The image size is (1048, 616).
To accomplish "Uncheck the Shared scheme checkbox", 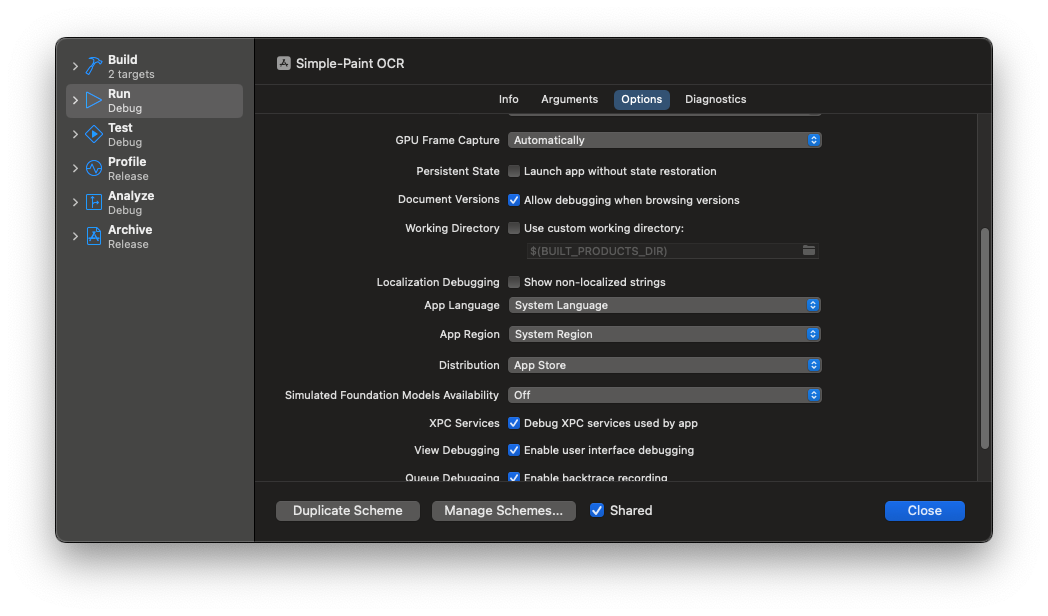I will (597, 510).
